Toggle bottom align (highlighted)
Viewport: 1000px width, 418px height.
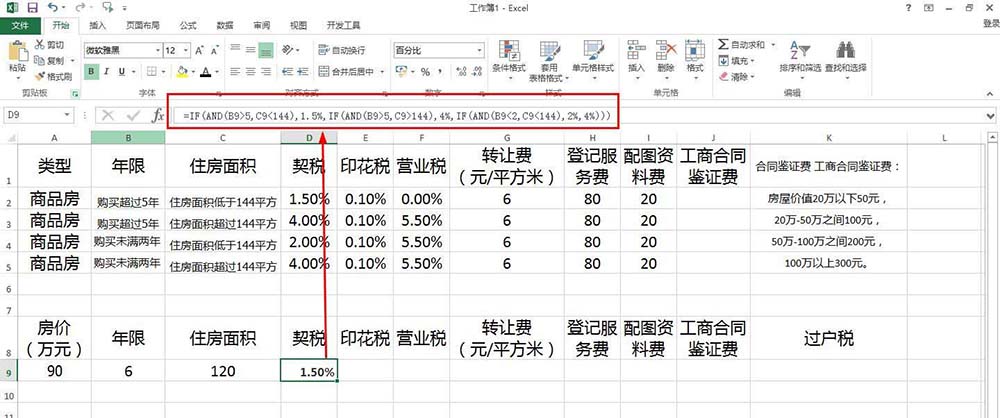(266, 50)
